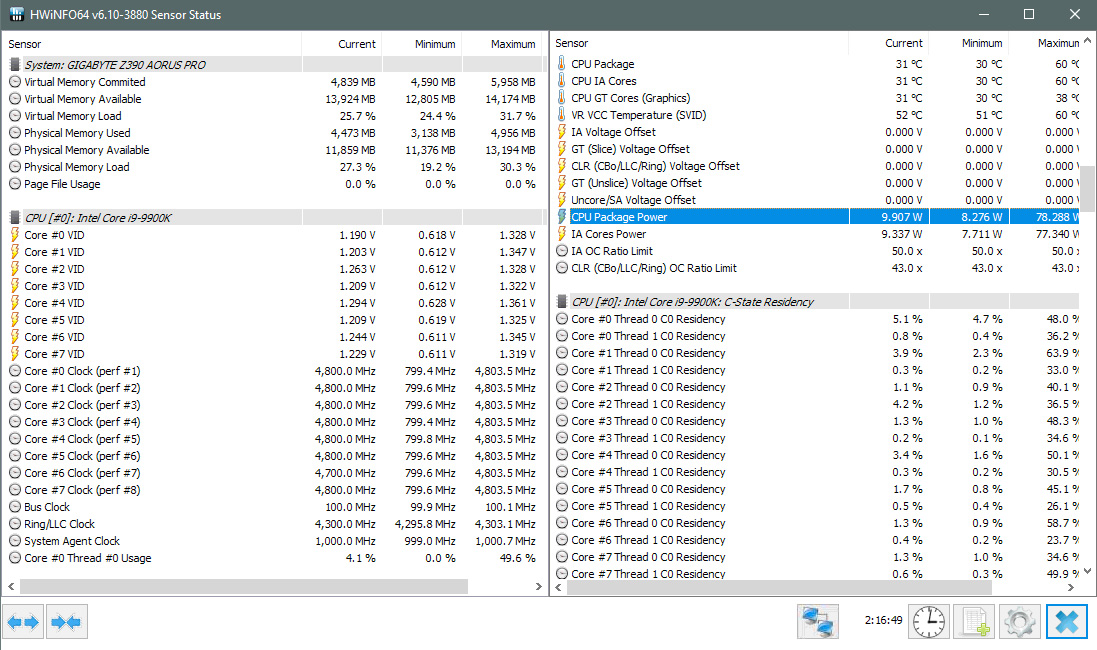Click the shrink columns arrows button
Image resolution: width=1097 pixels, height=650 pixels.
tap(66, 621)
